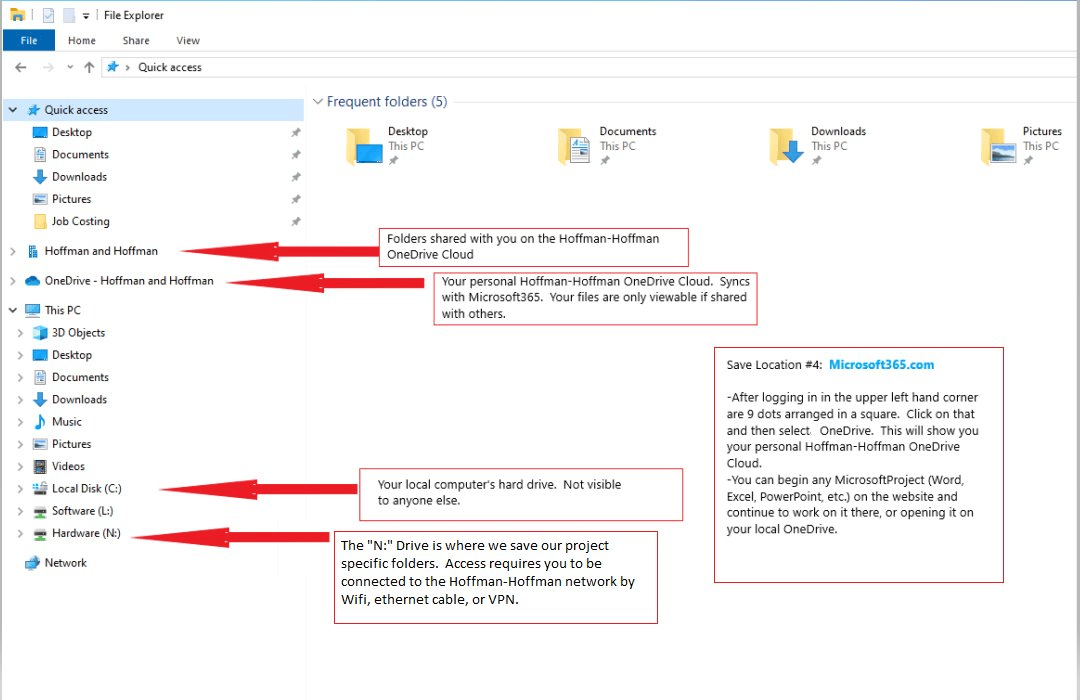Select OneDrive - Hoffman and Hoffman
Image resolution: width=1080 pixels, height=700 pixels.
coord(128,281)
